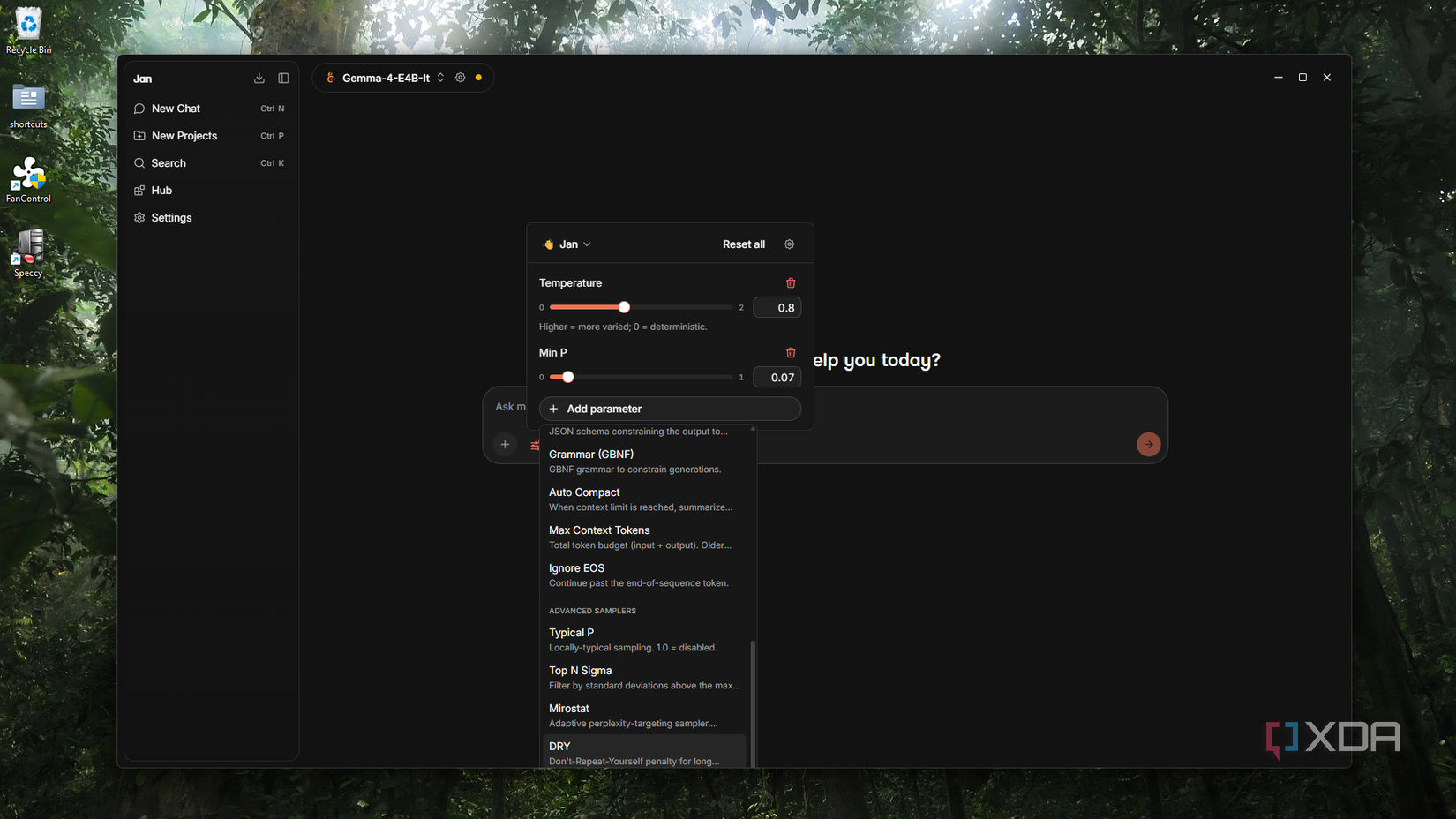Screen dimensions: 1456x819
Task: Click the Min P value field showing 0.07
Action: [x=777, y=378]
